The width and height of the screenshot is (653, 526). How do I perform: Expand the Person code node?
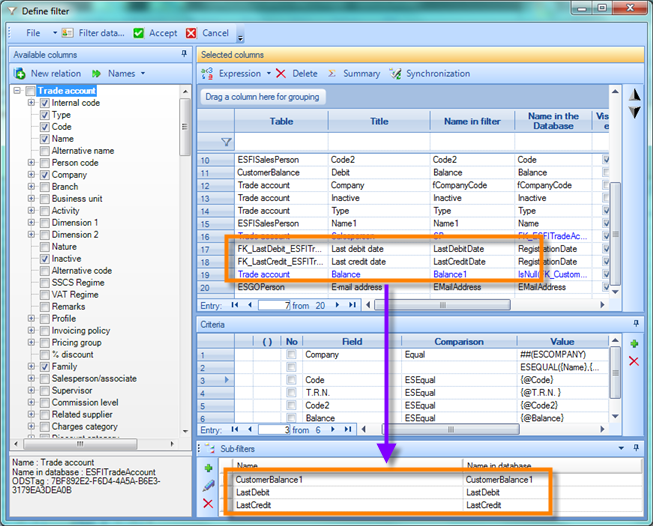(31, 162)
